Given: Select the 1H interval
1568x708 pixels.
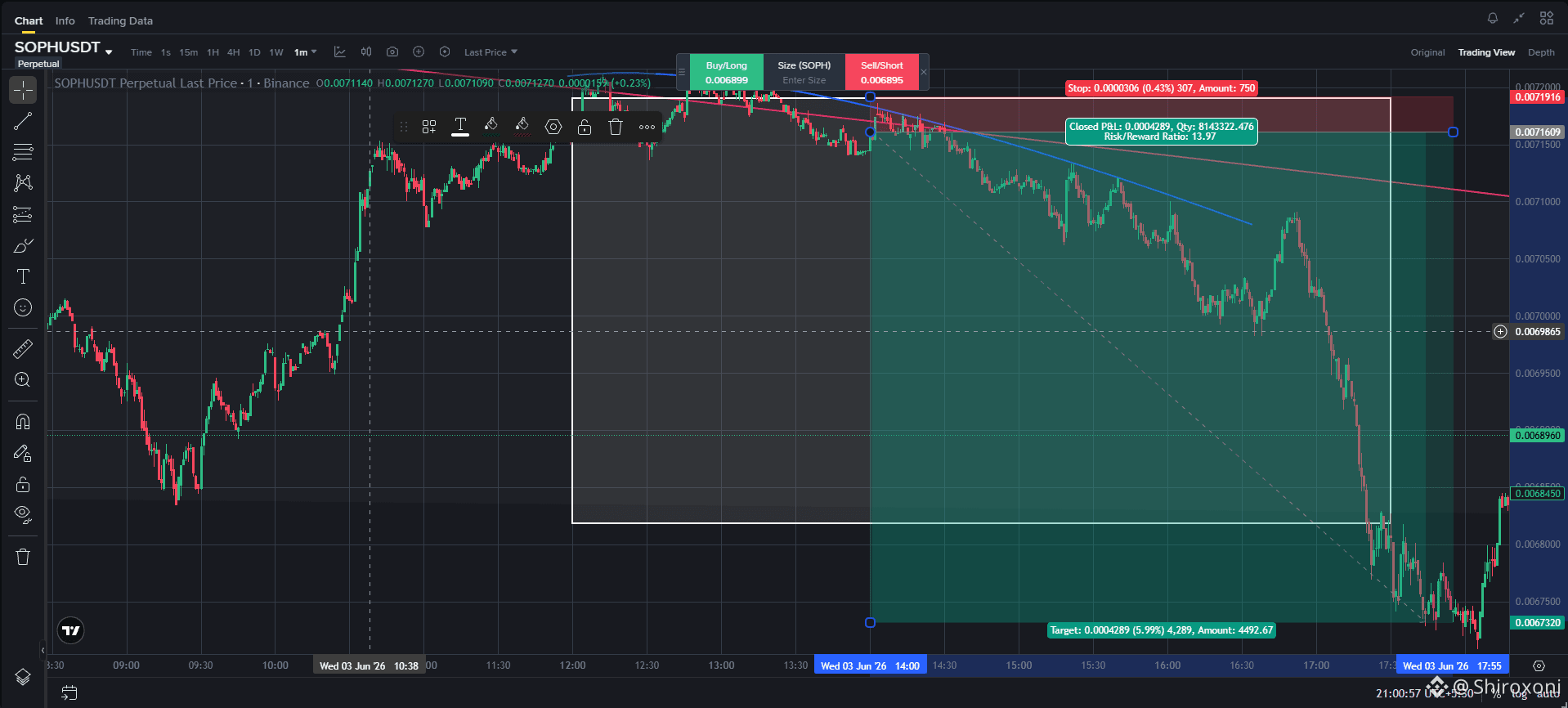Looking at the screenshot, I should click(213, 52).
